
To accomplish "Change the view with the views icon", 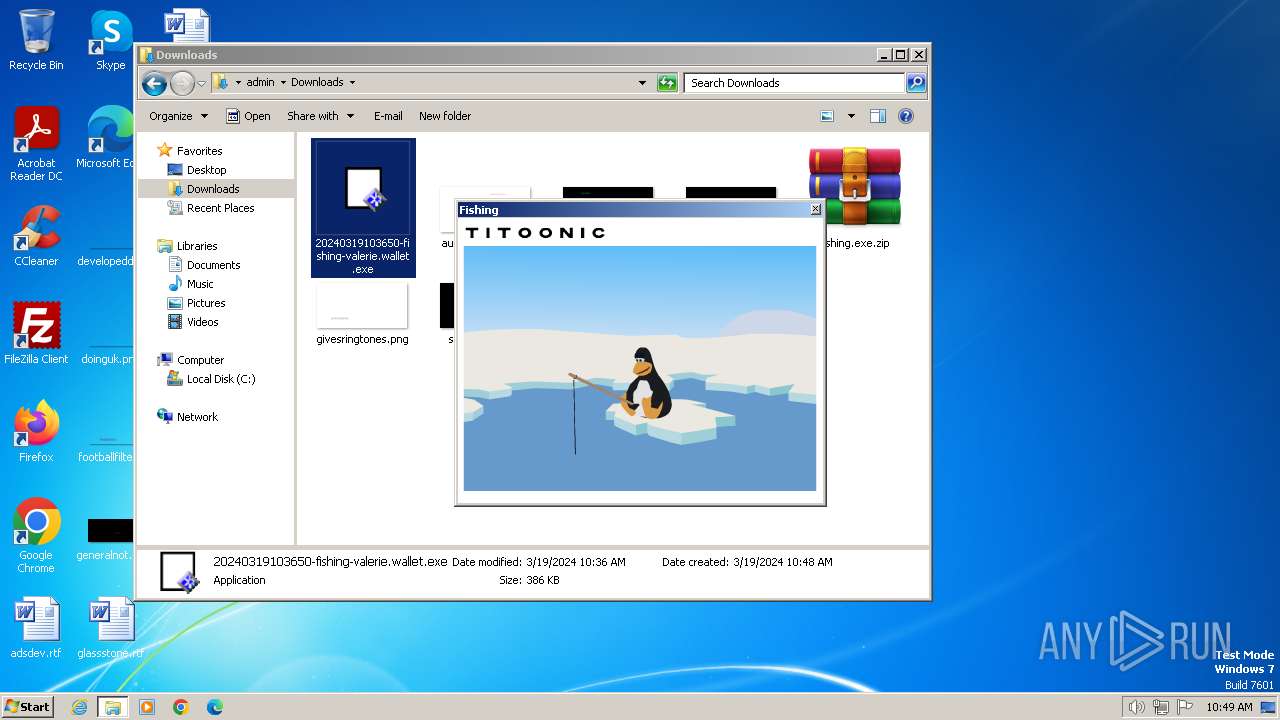I will click(827, 116).
